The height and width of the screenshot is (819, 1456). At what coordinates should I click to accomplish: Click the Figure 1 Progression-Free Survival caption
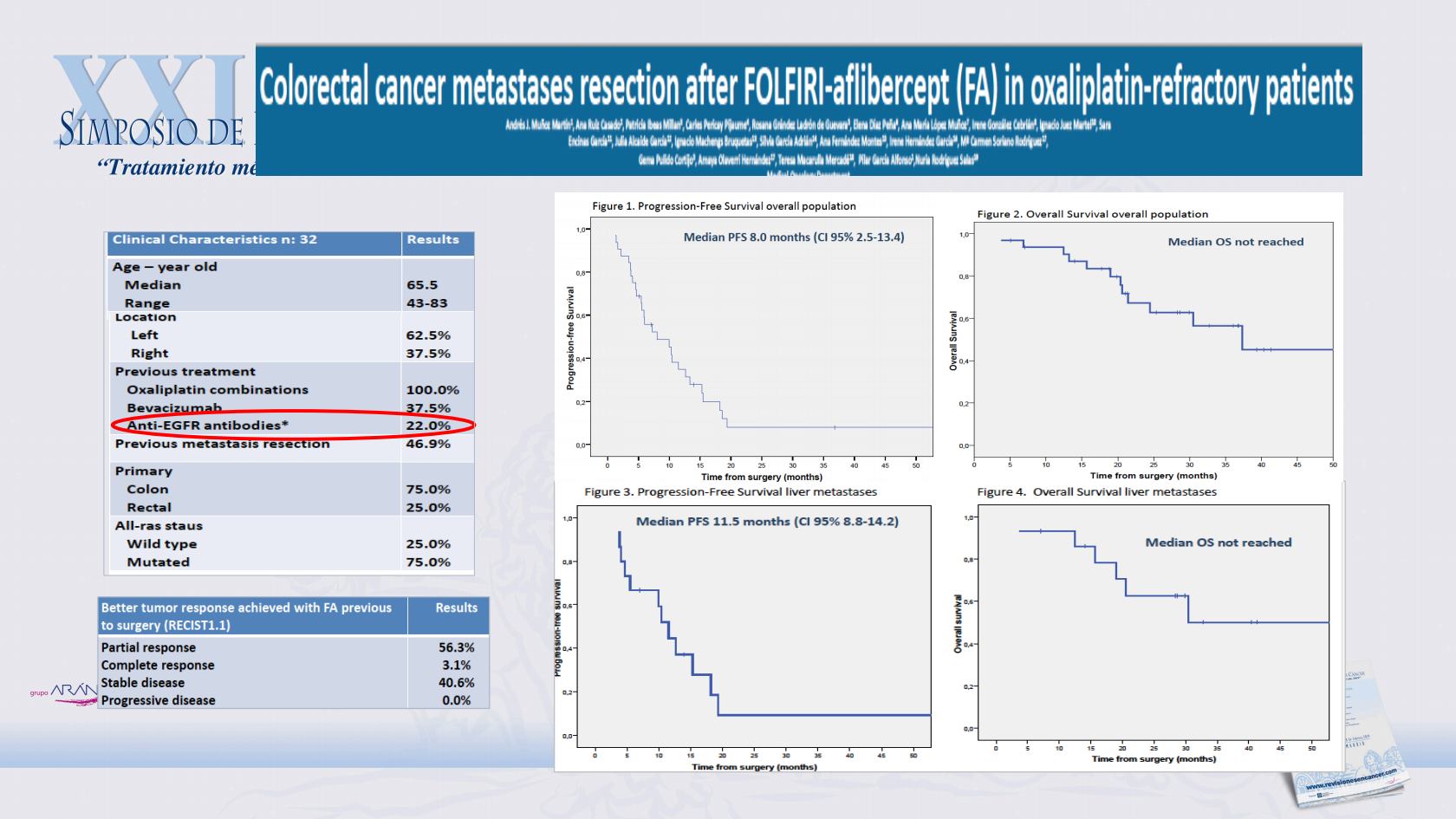(724, 206)
